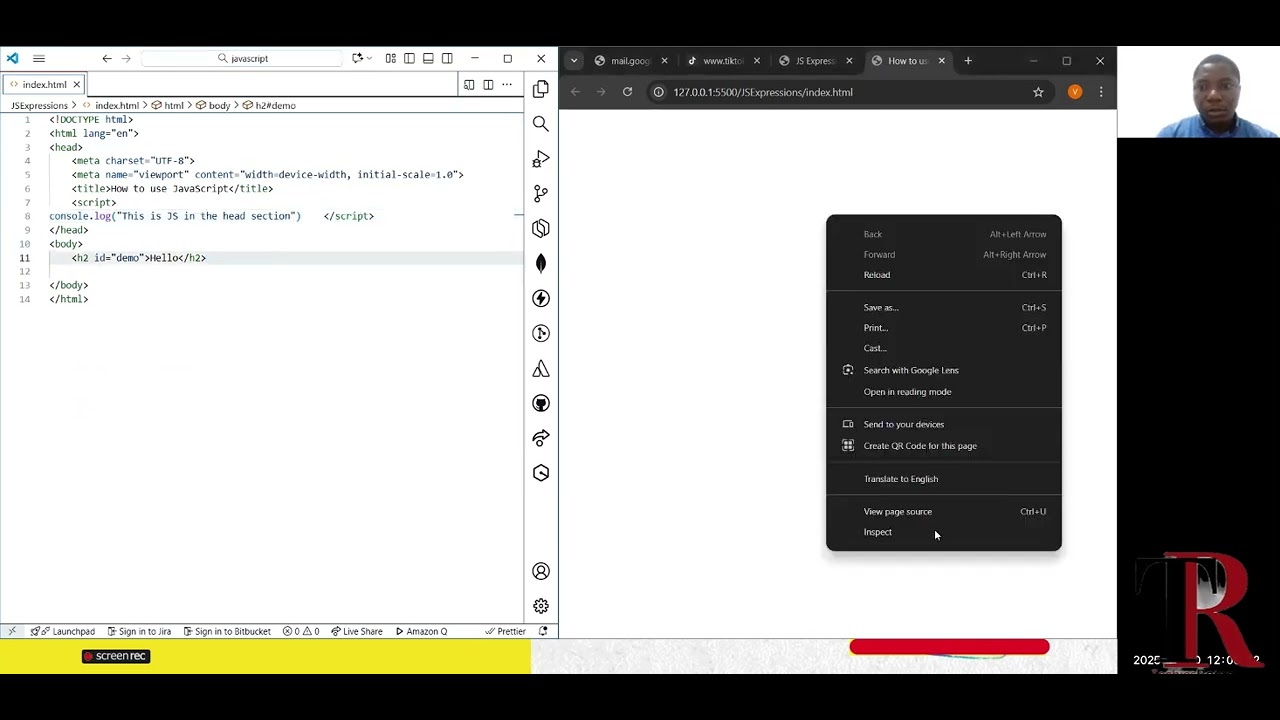
Task: Toggle secondary side bar visibility
Action: coord(447,59)
